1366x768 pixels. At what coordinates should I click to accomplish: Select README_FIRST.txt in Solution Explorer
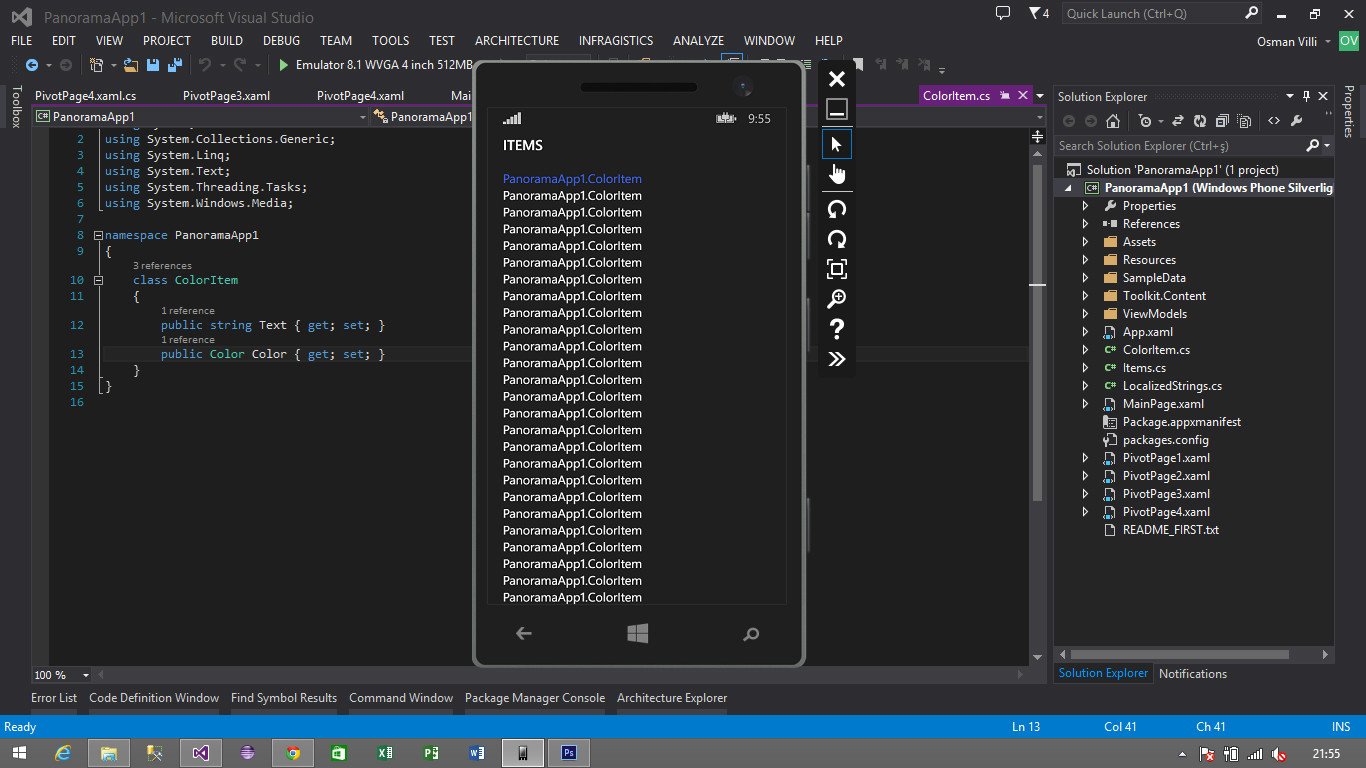click(1170, 530)
